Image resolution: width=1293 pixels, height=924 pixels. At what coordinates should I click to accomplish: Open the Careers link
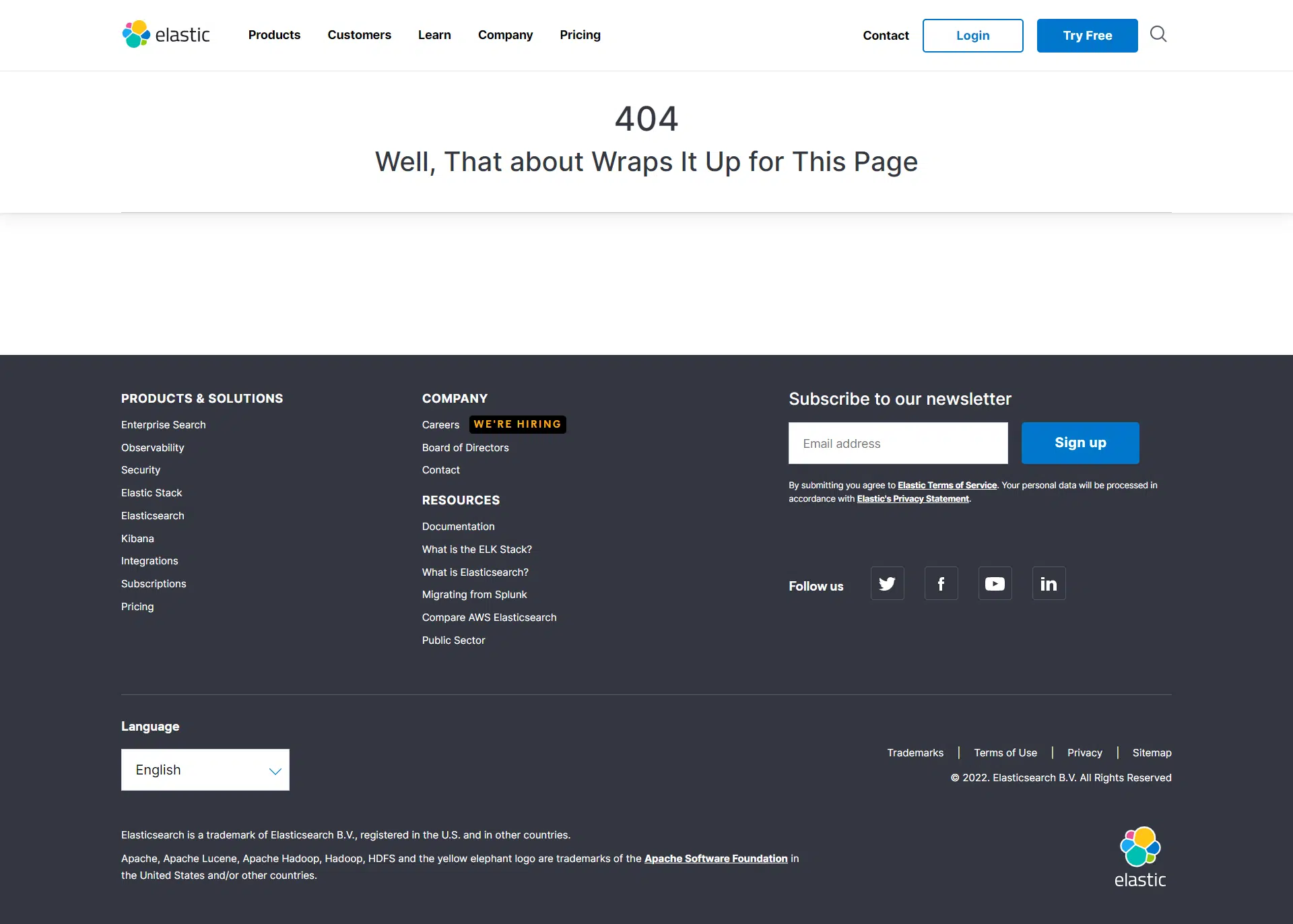click(x=440, y=425)
